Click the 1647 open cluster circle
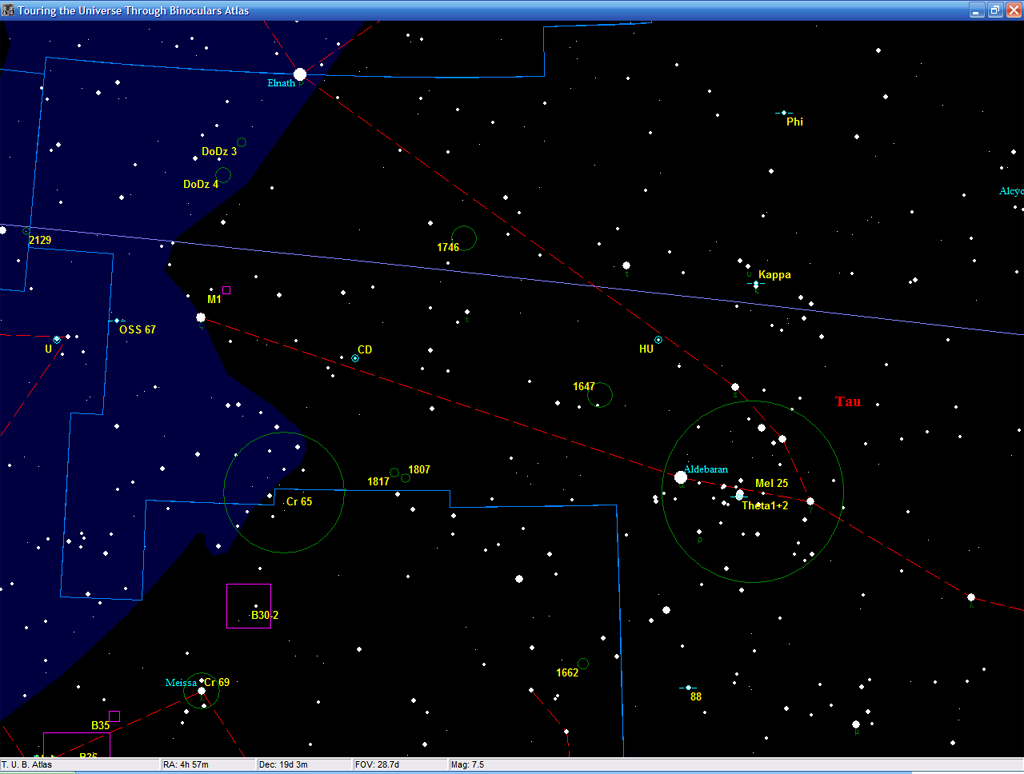 (600, 395)
